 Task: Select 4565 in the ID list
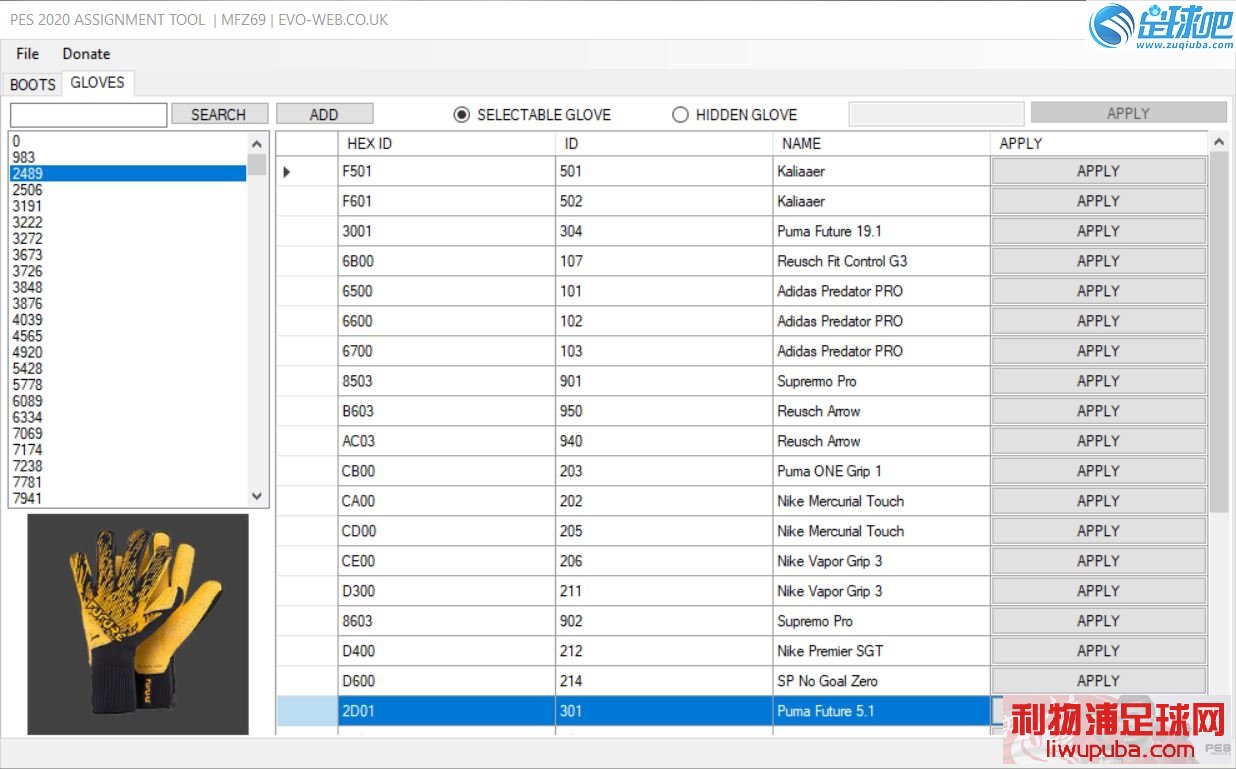(128, 336)
